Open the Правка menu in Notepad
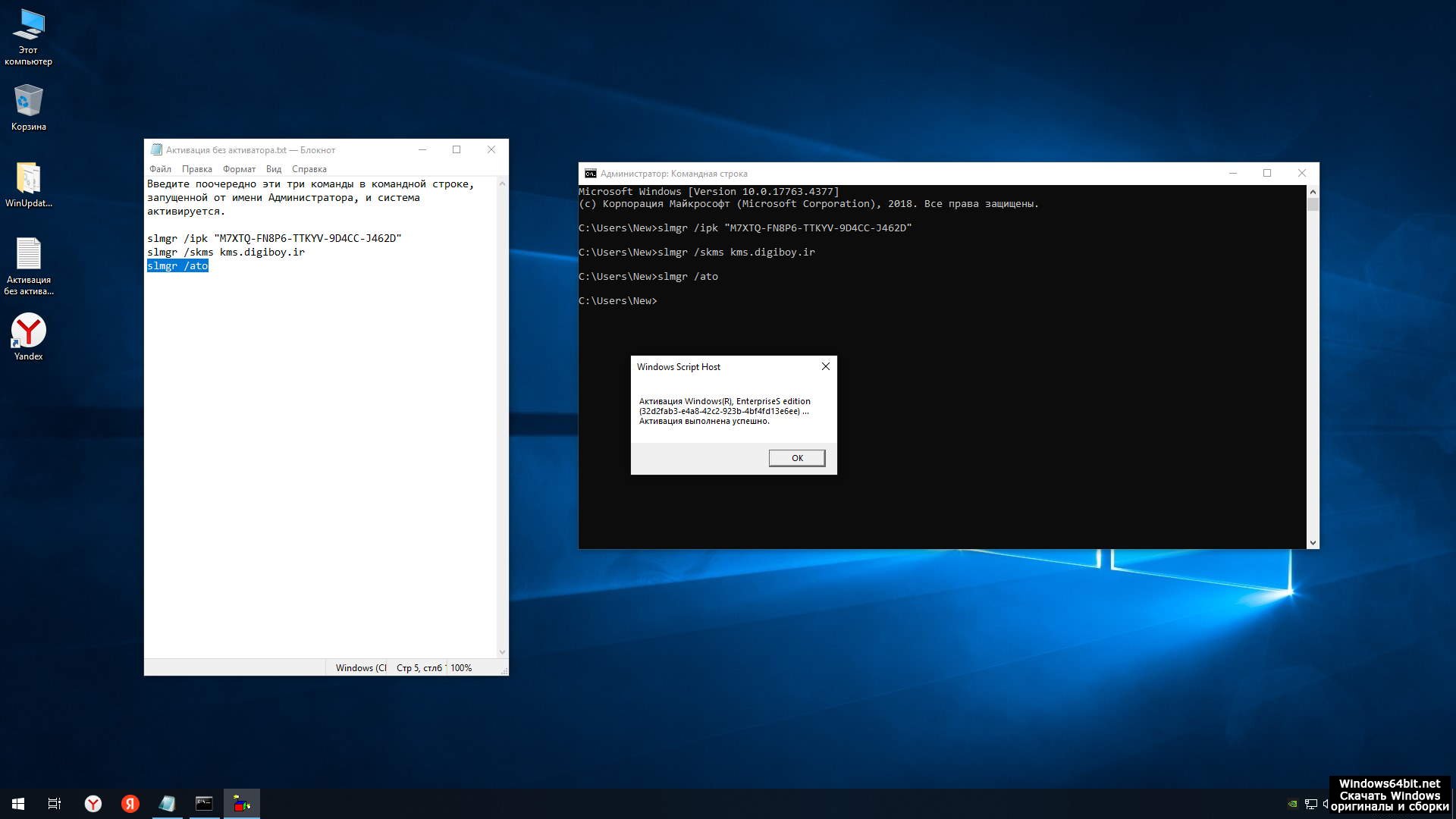This screenshot has height=819, width=1456. (x=196, y=169)
